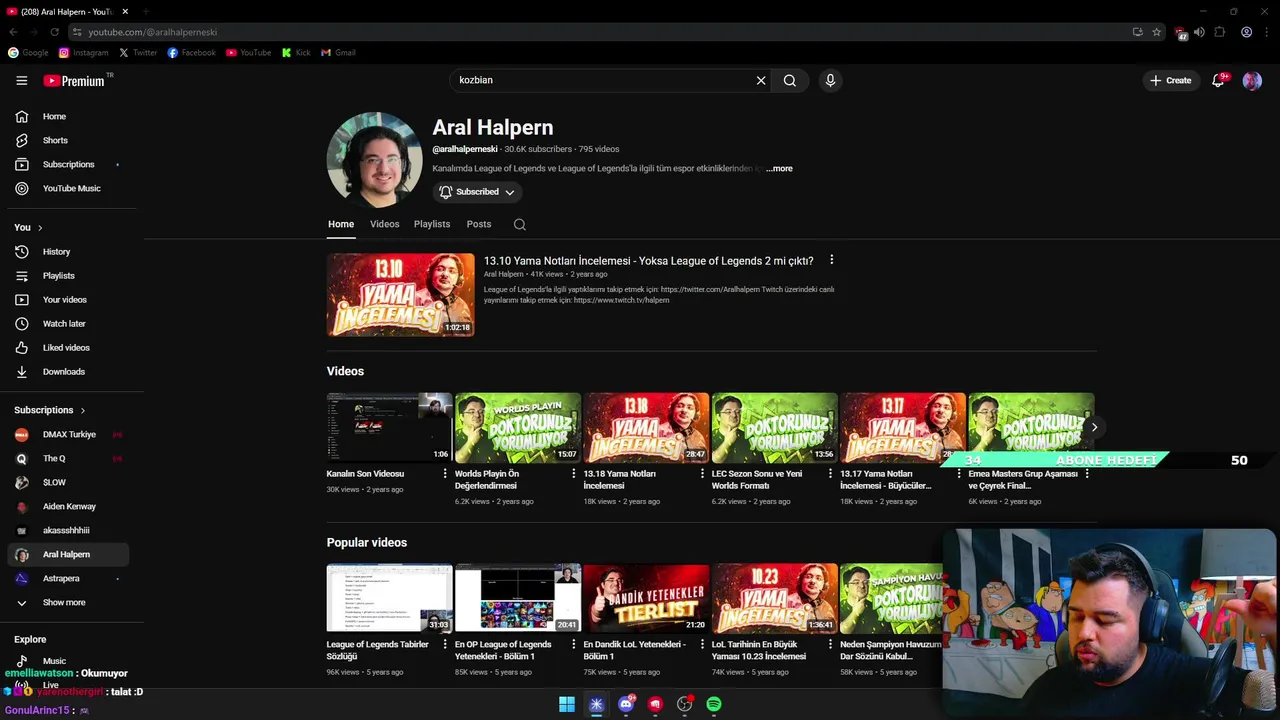
Task: Switch to the Posts tab
Action: click(479, 225)
